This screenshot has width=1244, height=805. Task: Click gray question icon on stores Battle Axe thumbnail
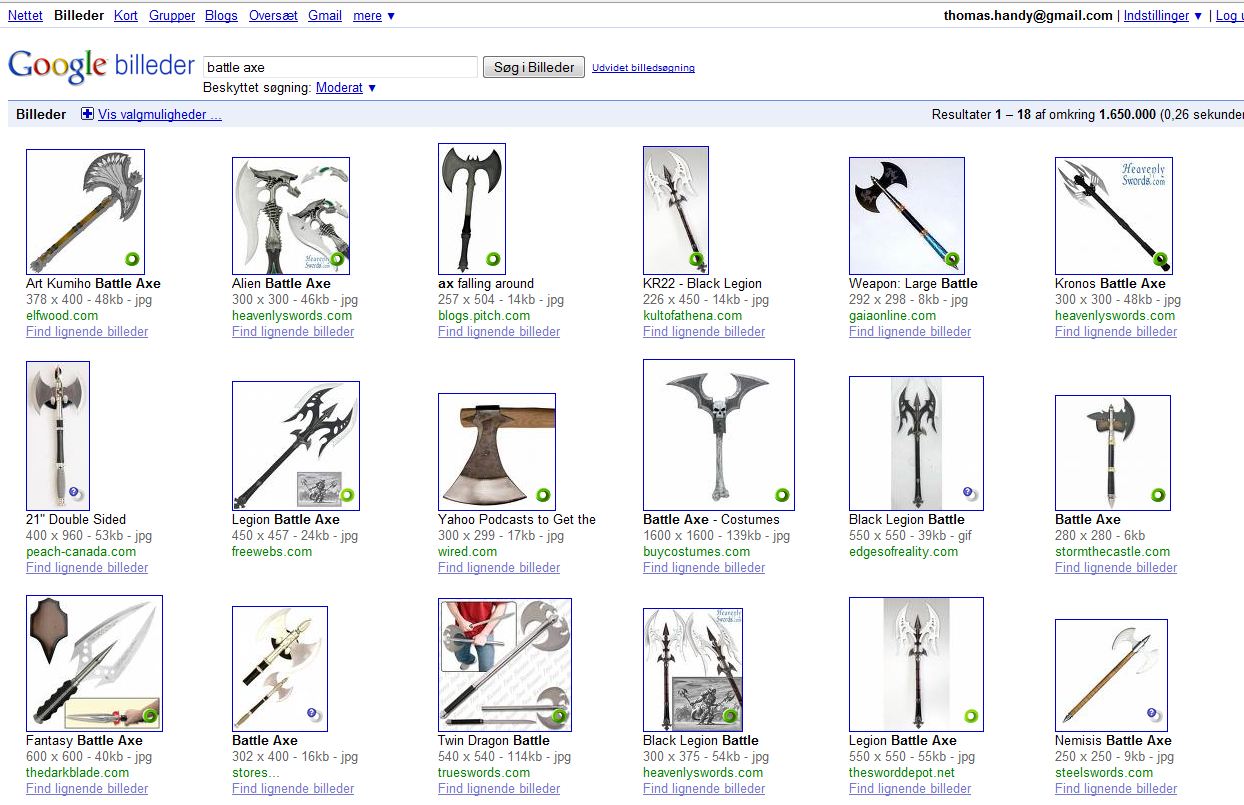(x=314, y=715)
